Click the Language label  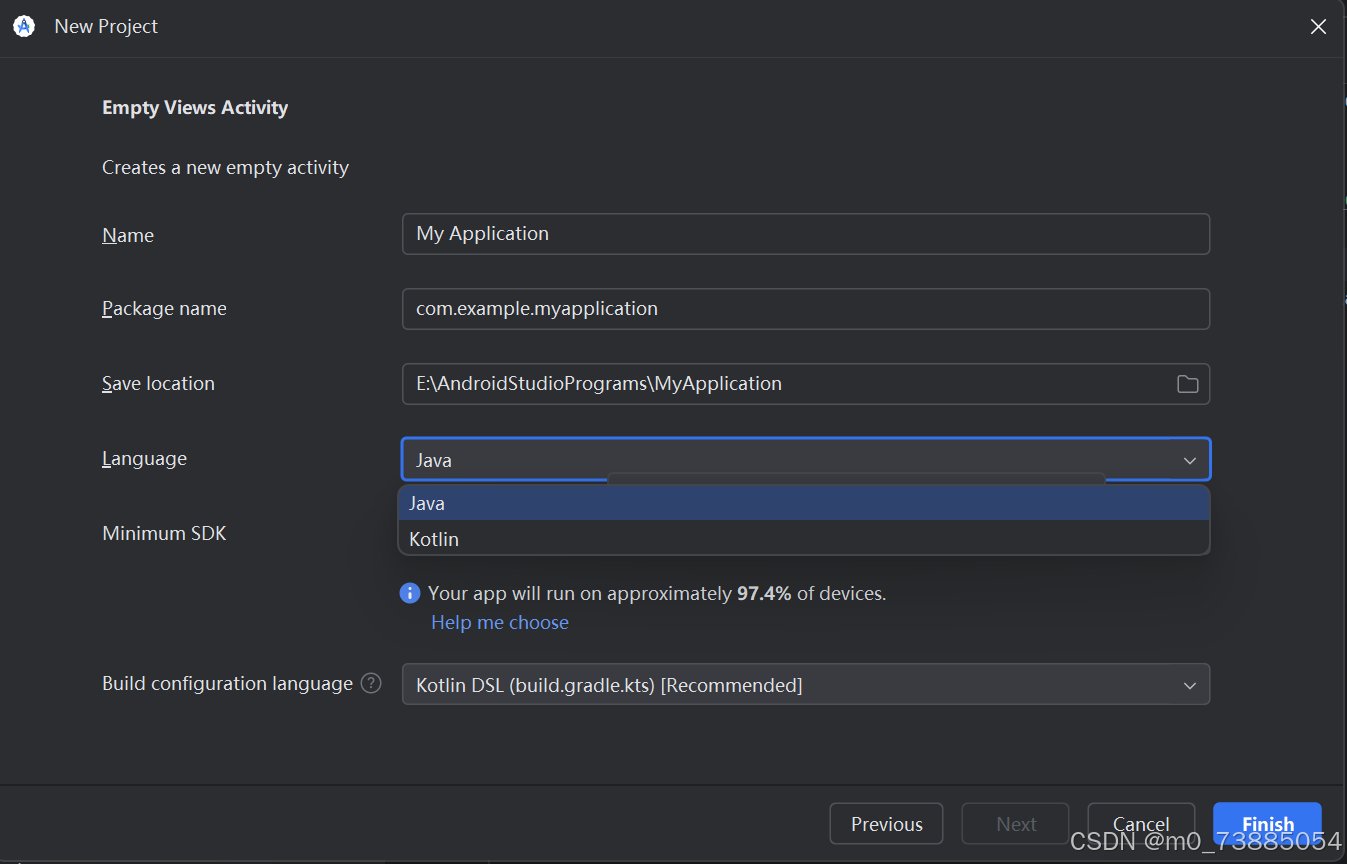(x=144, y=459)
